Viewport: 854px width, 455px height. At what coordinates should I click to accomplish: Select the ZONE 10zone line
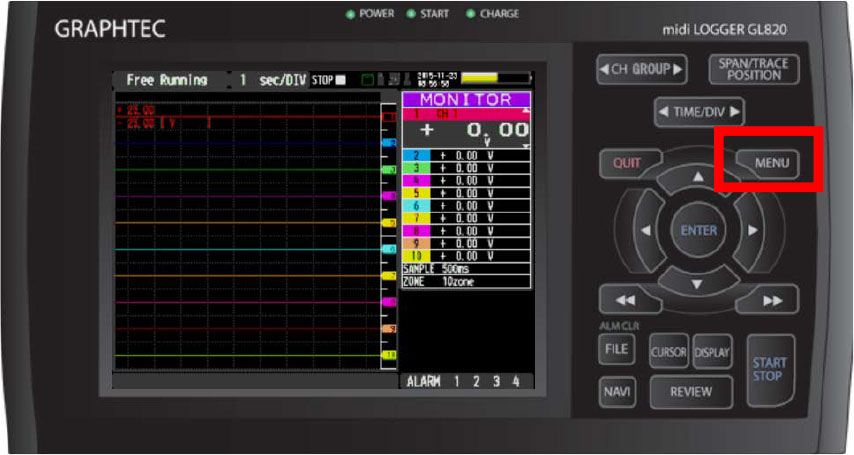466,282
